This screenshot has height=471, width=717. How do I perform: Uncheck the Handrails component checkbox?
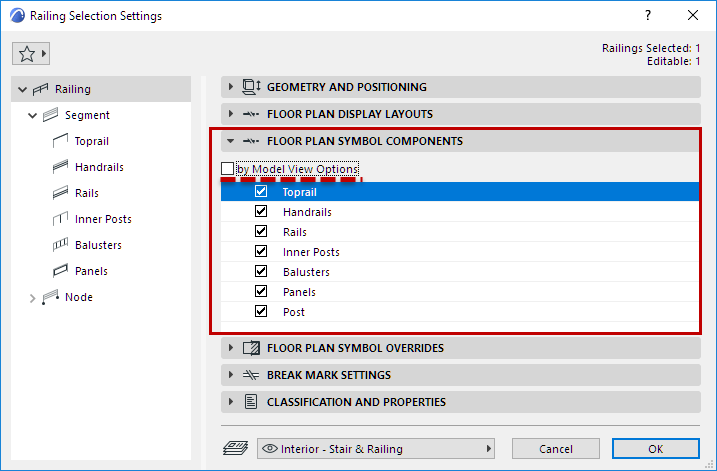261,212
